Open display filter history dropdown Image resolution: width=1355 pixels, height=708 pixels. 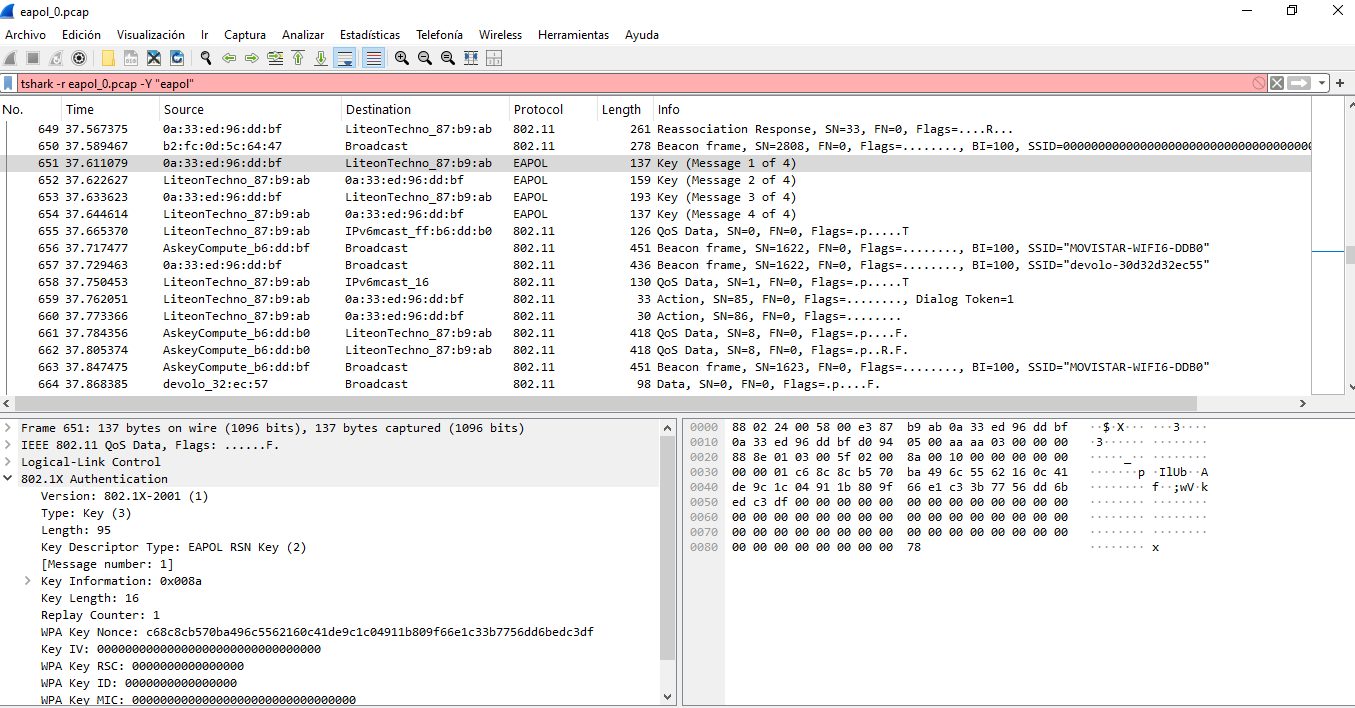point(1323,83)
